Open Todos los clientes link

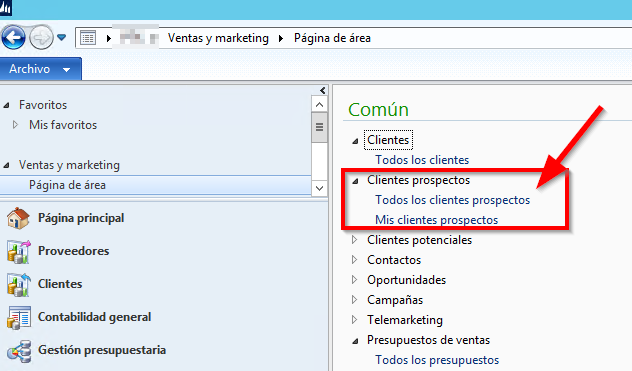[x=422, y=160]
